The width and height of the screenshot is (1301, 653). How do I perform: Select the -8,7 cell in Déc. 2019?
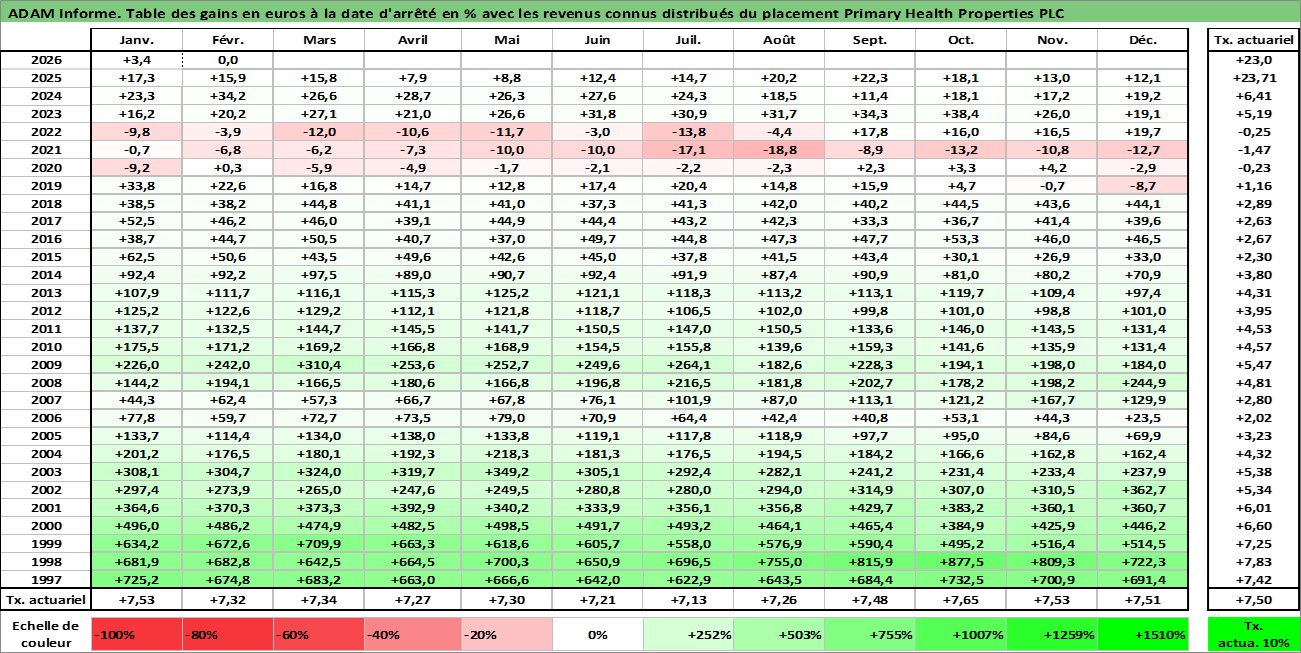click(1142, 185)
